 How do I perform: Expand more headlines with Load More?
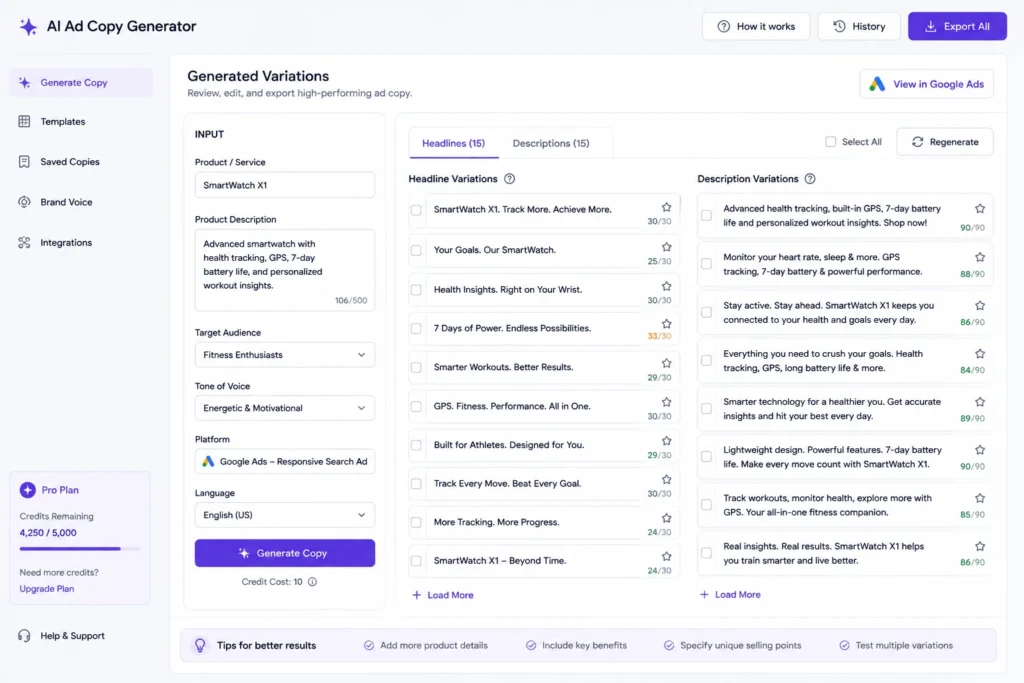(443, 596)
